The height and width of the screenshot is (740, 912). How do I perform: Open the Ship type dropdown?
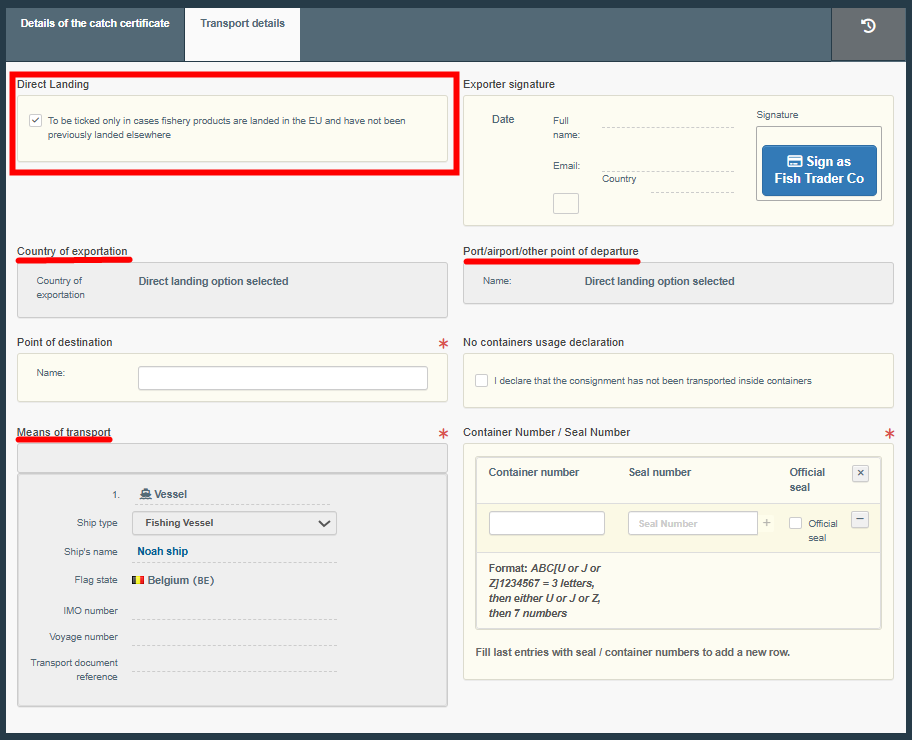pos(234,523)
